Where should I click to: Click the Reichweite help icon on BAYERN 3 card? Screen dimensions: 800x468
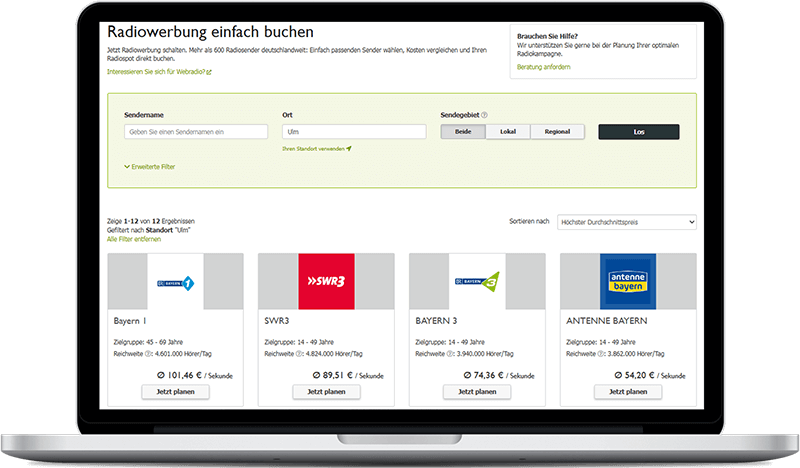450,354
